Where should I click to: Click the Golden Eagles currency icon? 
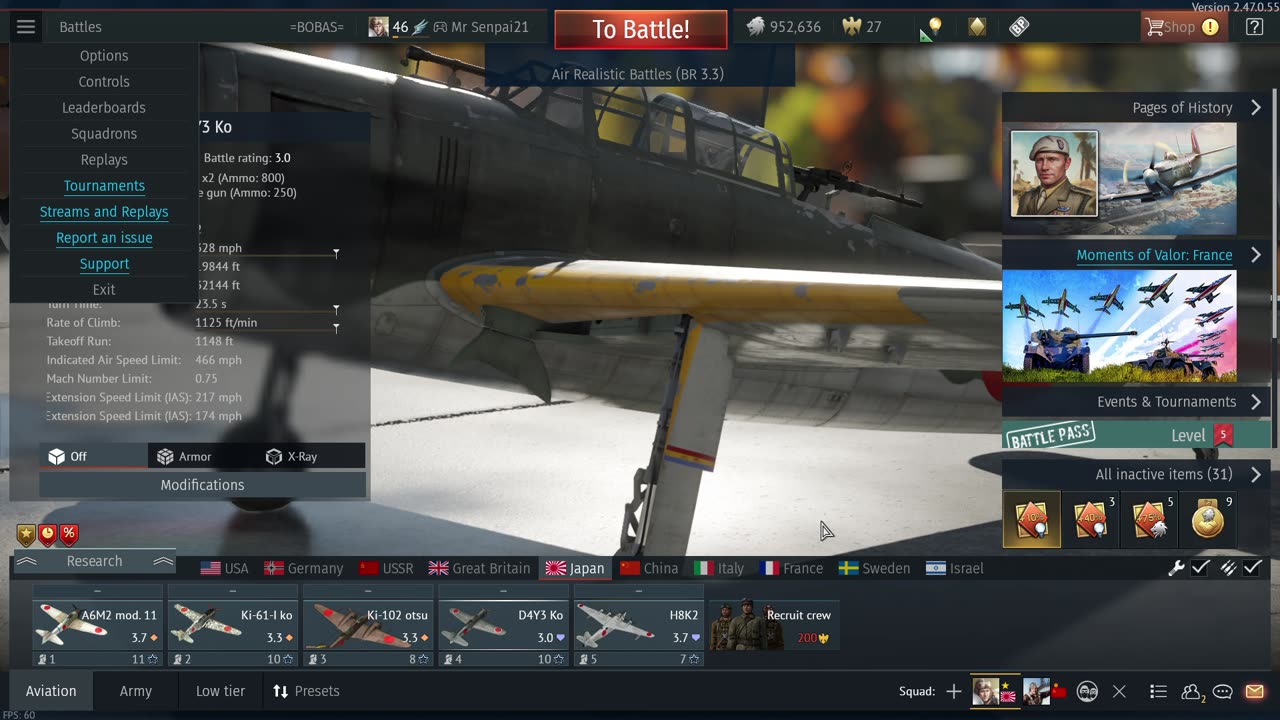click(852, 27)
